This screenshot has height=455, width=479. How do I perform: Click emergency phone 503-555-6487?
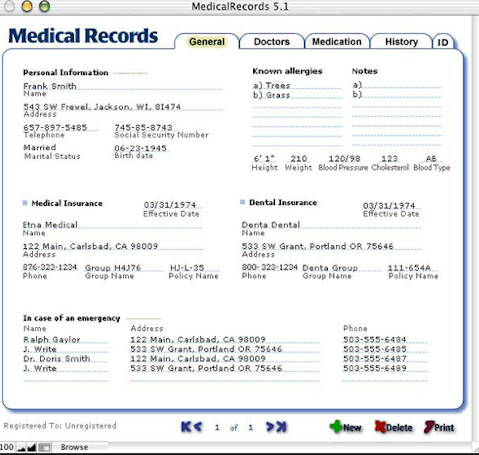pos(385,358)
